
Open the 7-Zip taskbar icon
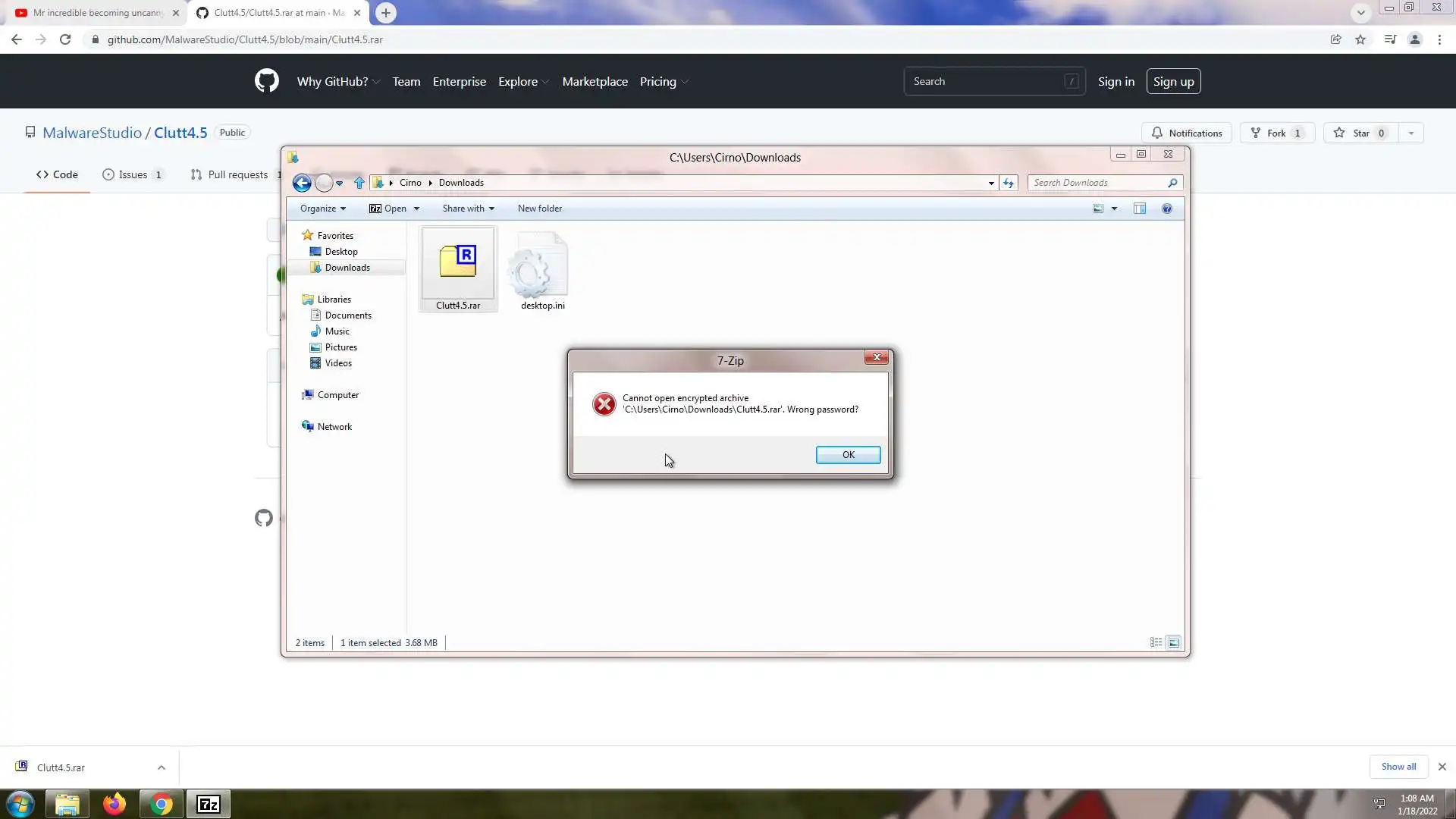click(209, 804)
